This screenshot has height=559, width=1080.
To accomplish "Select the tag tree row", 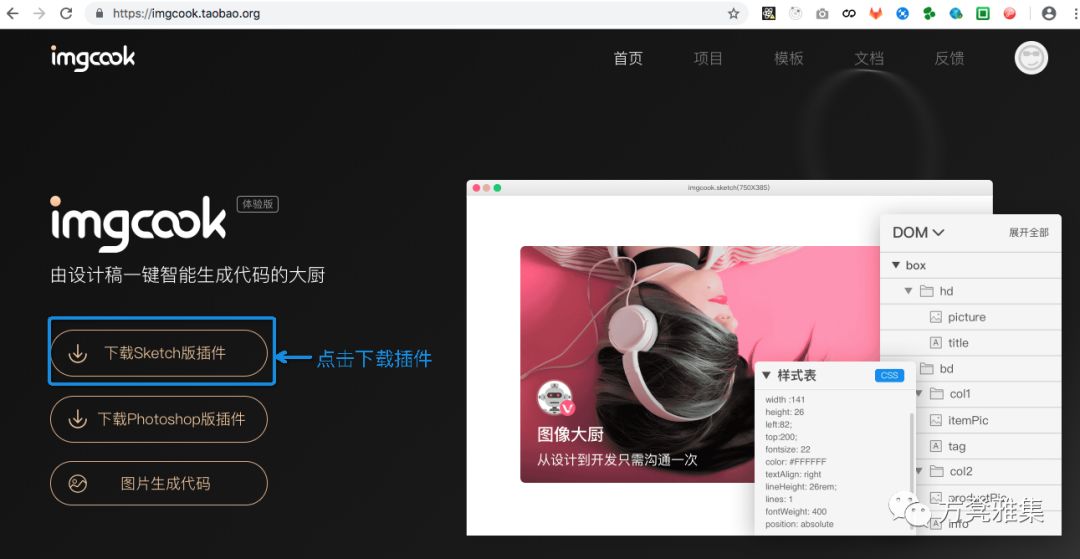I will [988, 446].
